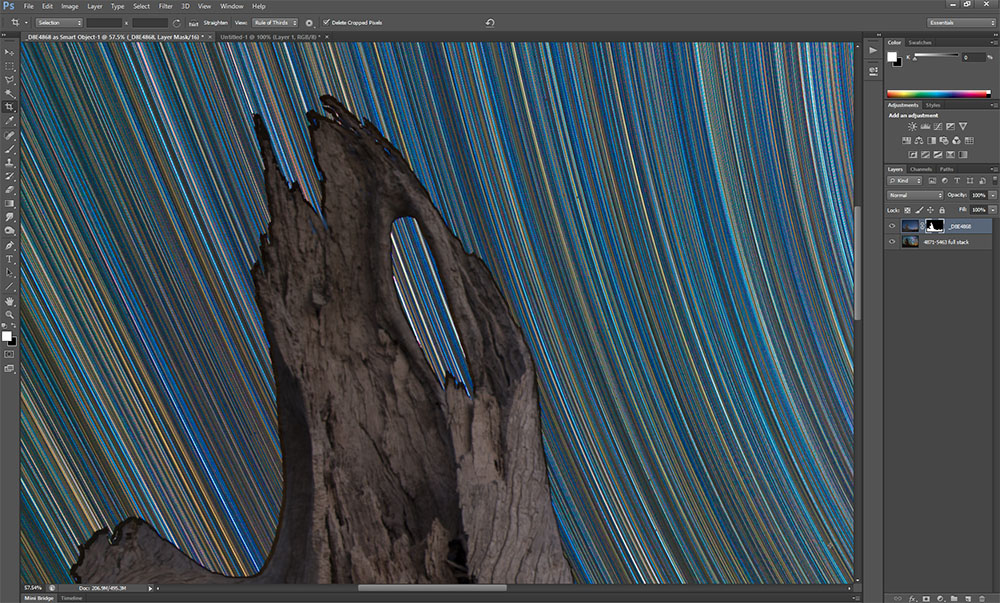Open the Window menu
The width and height of the screenshot is (1000, 603).
pyautogui.click(x=232, y=6)
